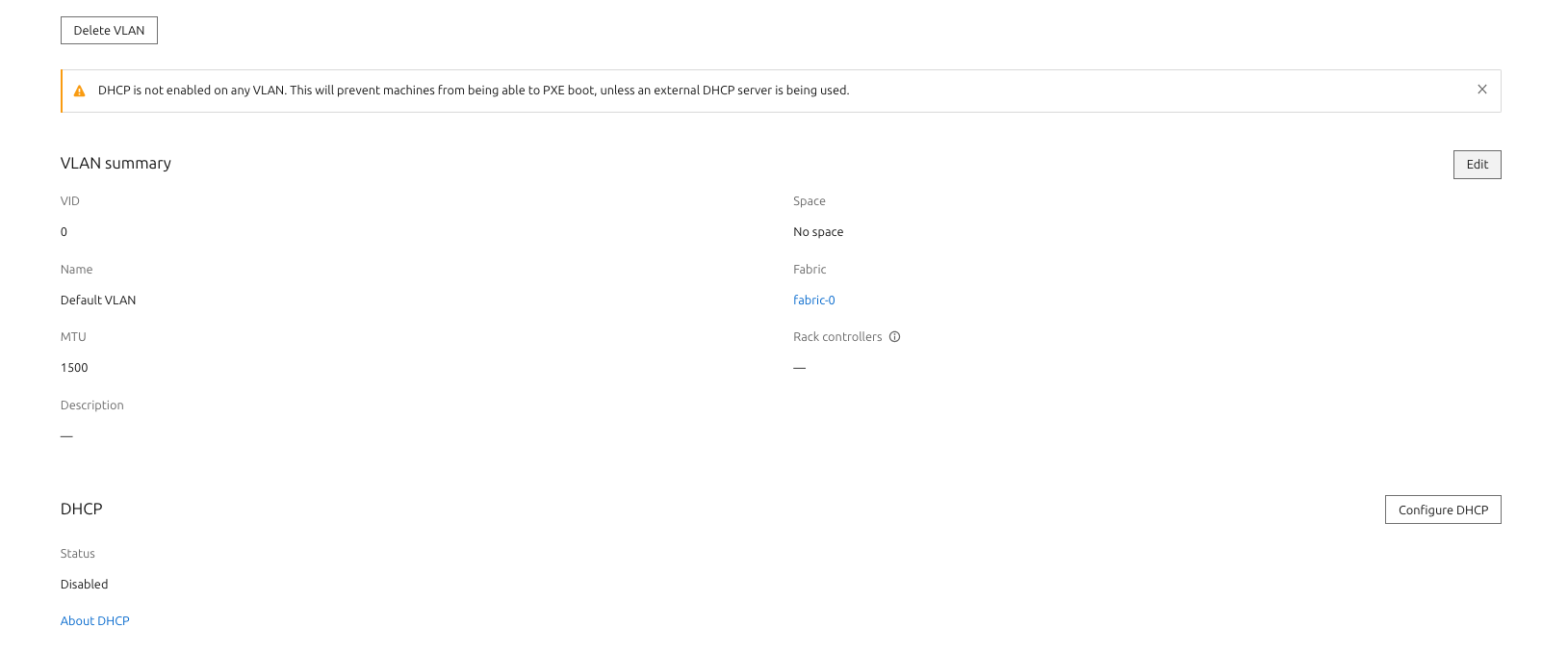
Task: Click the Fabric field label
Action: (x=809, y=270)
